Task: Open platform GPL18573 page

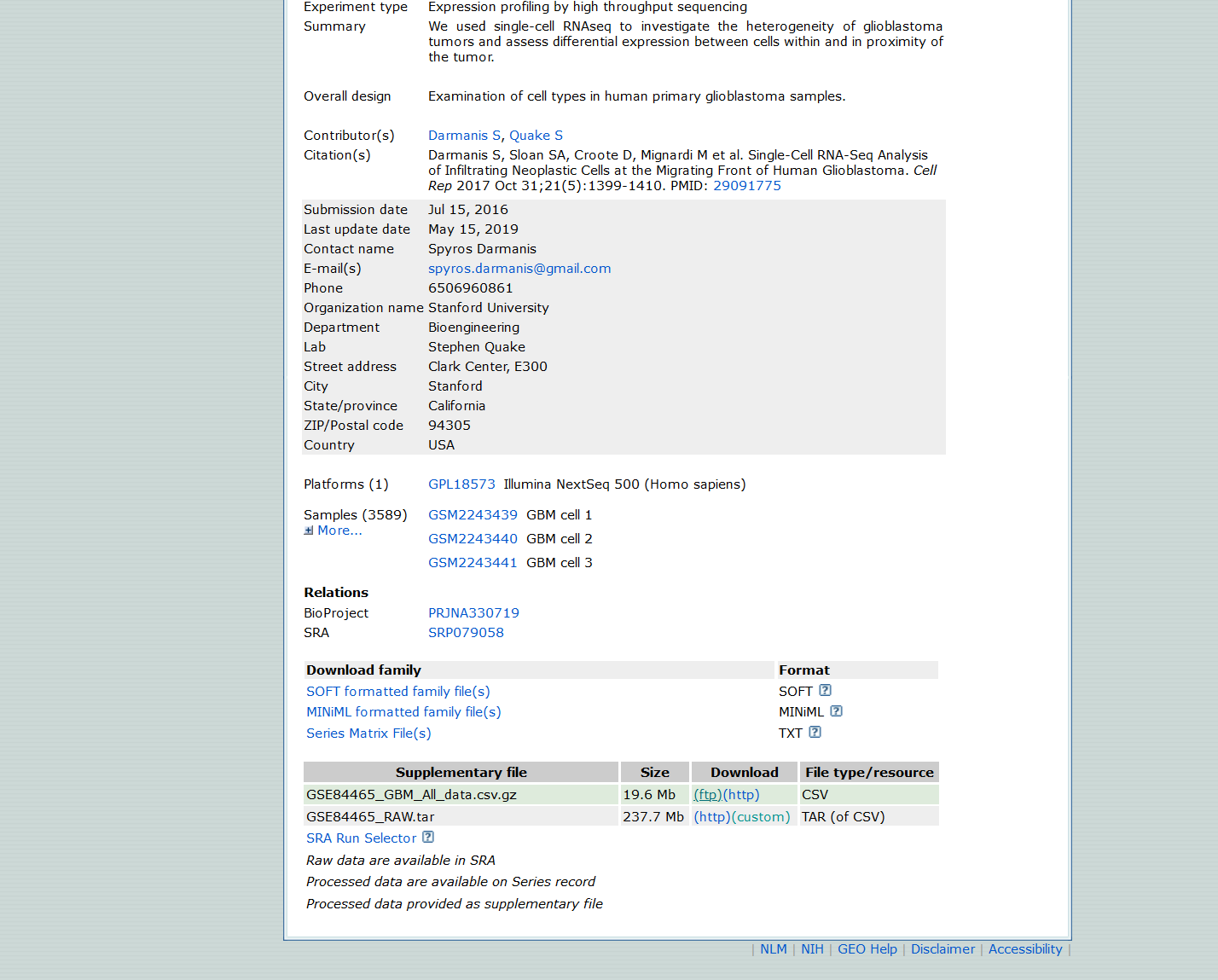Action: tap(461, 484)
